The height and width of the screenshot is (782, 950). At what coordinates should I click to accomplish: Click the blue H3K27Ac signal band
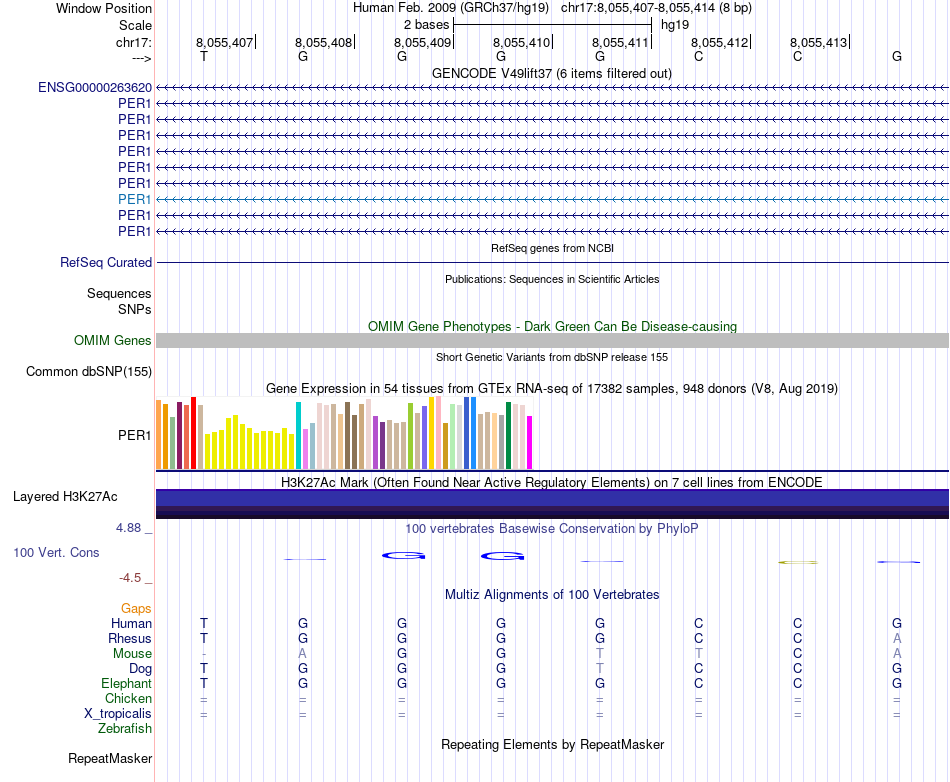552,498
